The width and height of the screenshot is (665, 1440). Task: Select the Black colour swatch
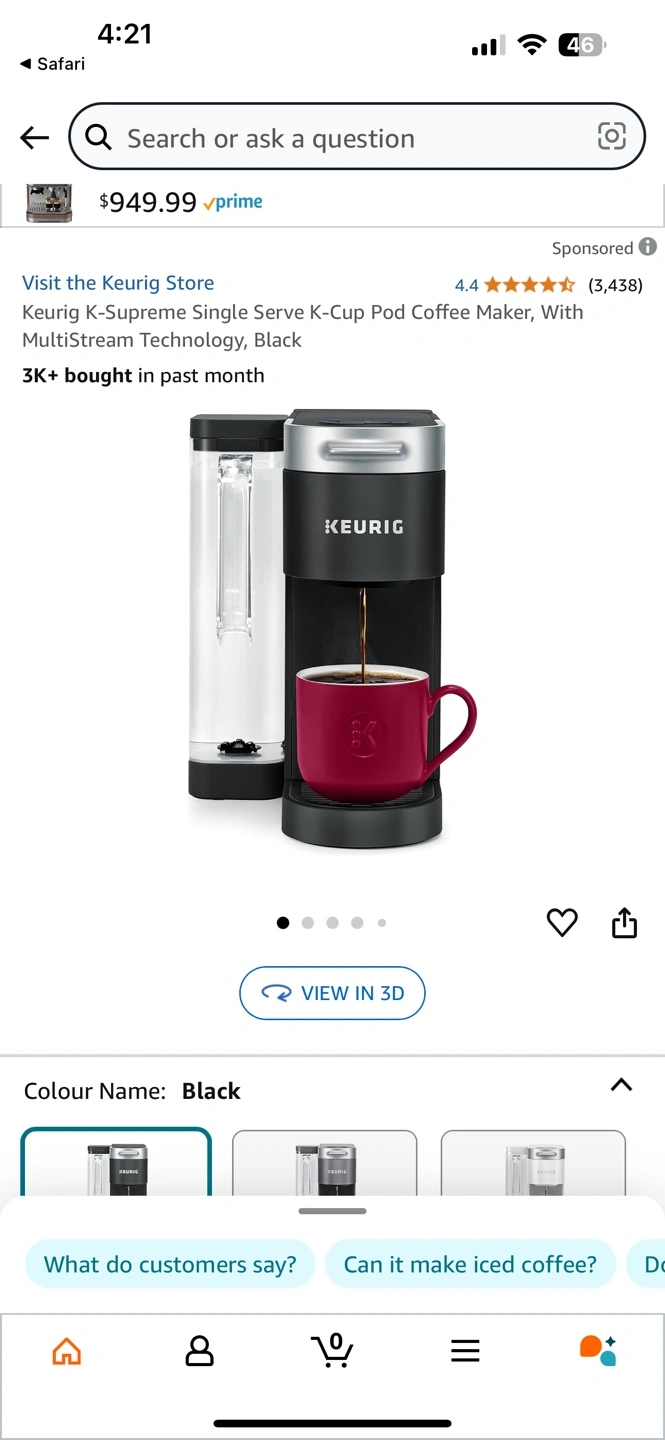(x=116, y=1162)
